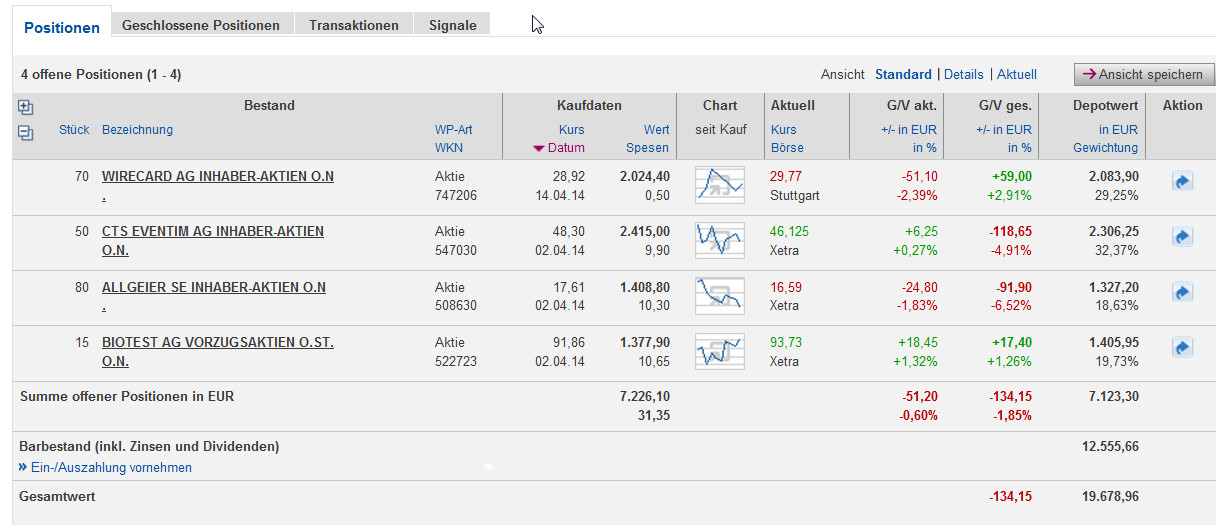Open the WIRECARD AG INHABER-AKTIEN link
1216x525 pixels.
click(218, 177)
